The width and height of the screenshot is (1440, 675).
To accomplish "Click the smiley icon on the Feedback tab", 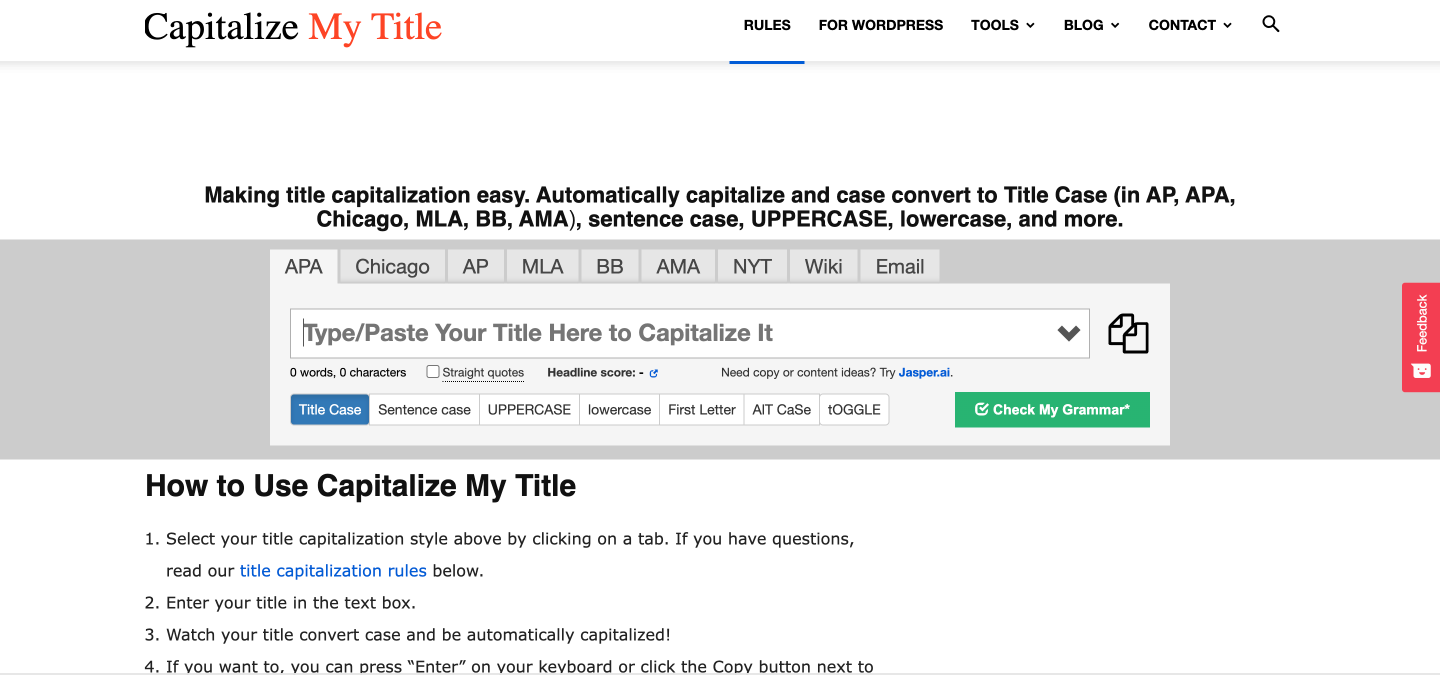I will coord(1421,371).
